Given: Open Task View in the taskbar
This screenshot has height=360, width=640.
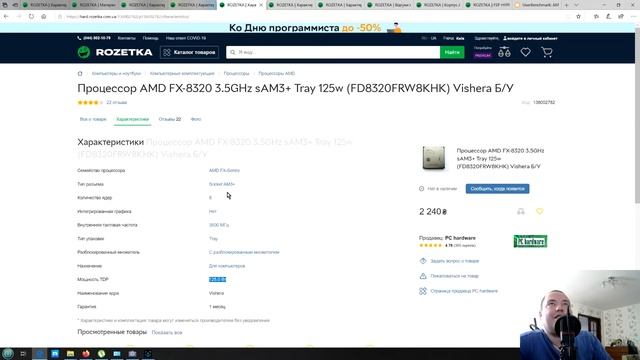Looking at the screenshot, I should [23, 353].
